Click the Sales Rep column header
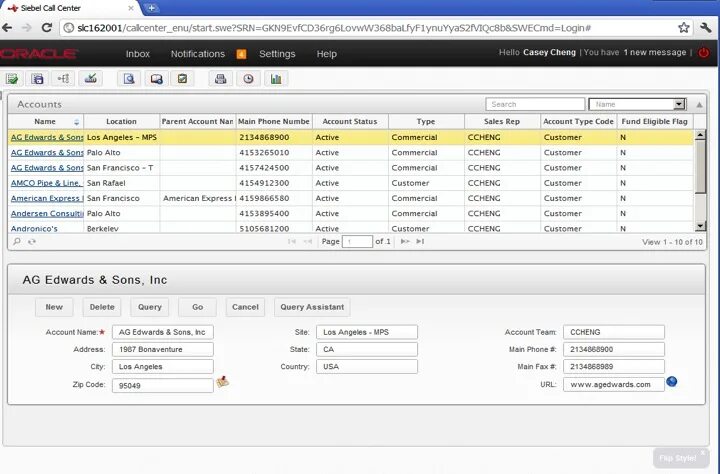 click(x=502, y=122)
